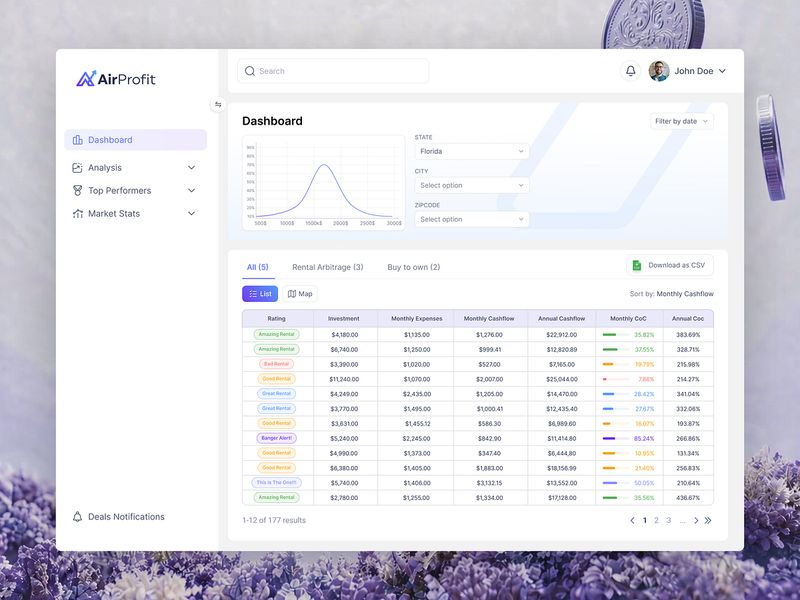The image size is (800, 600).
Task: Click the $25,044.00 annual cashflow cell
Action: point(562,380)
